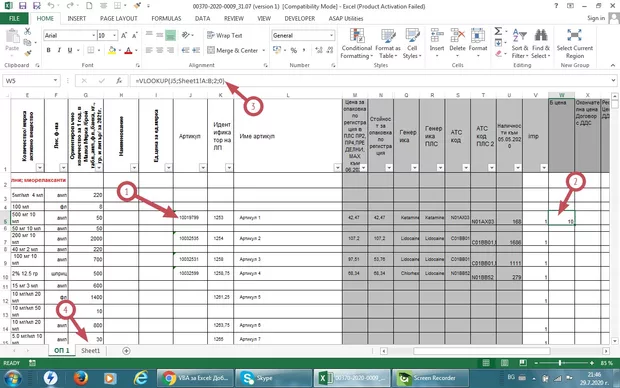
Task: Toggle Bold formatting
Action: click(49, 50)
